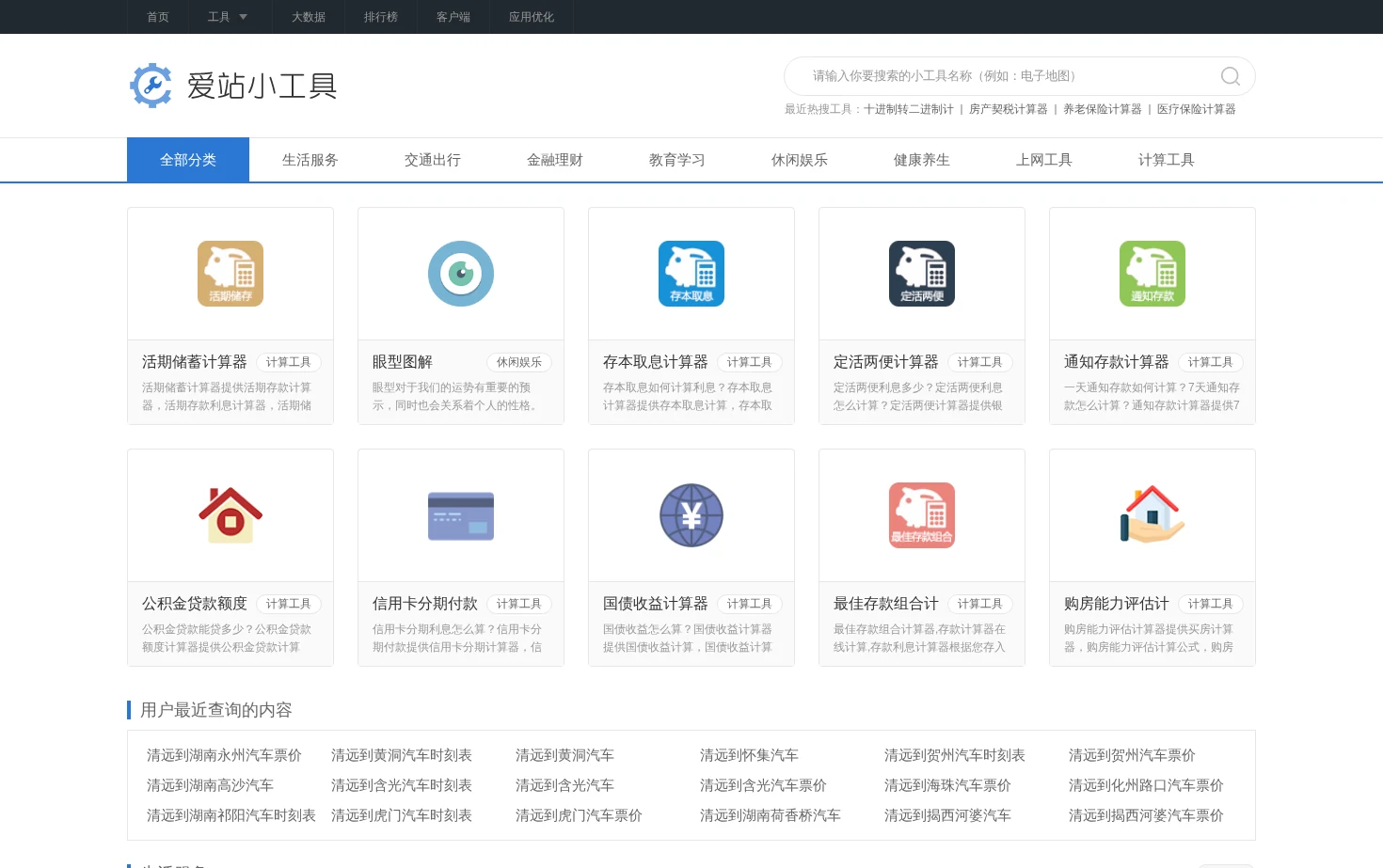
Task: Click 计算工具 tag on 购房能力评估计
Action: point(1211,604)
